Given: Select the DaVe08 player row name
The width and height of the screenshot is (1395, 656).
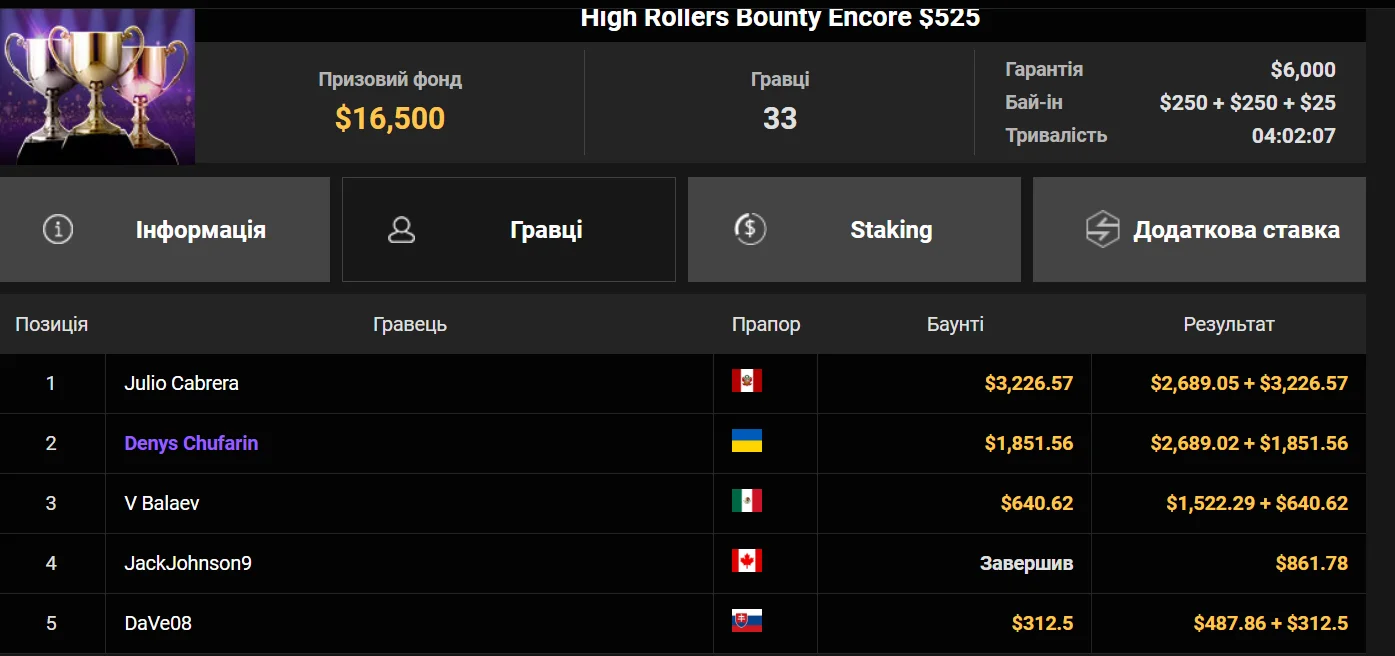Looking at the screenshot, I should 158,623.
